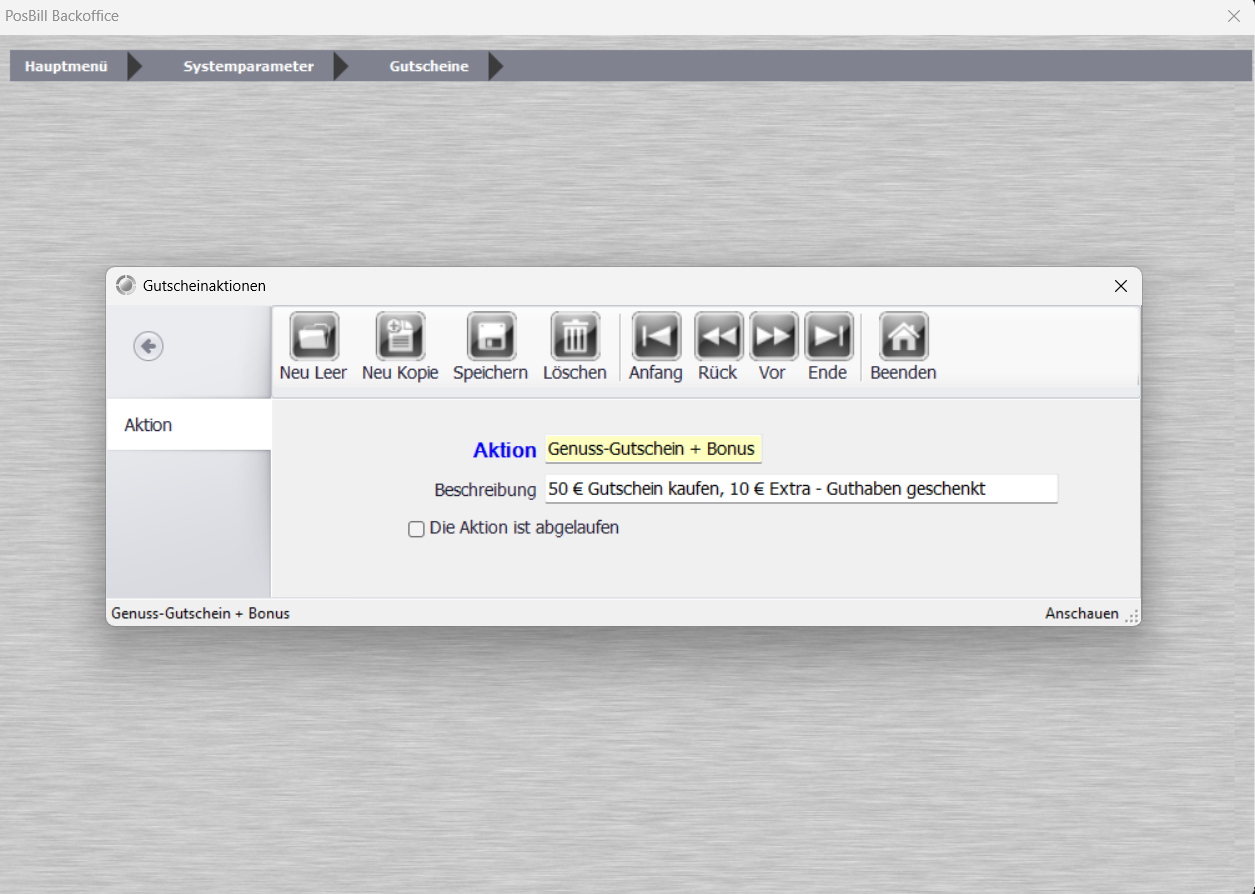Create a copy with Neu Kopie icon

click(x=400, y=337)
